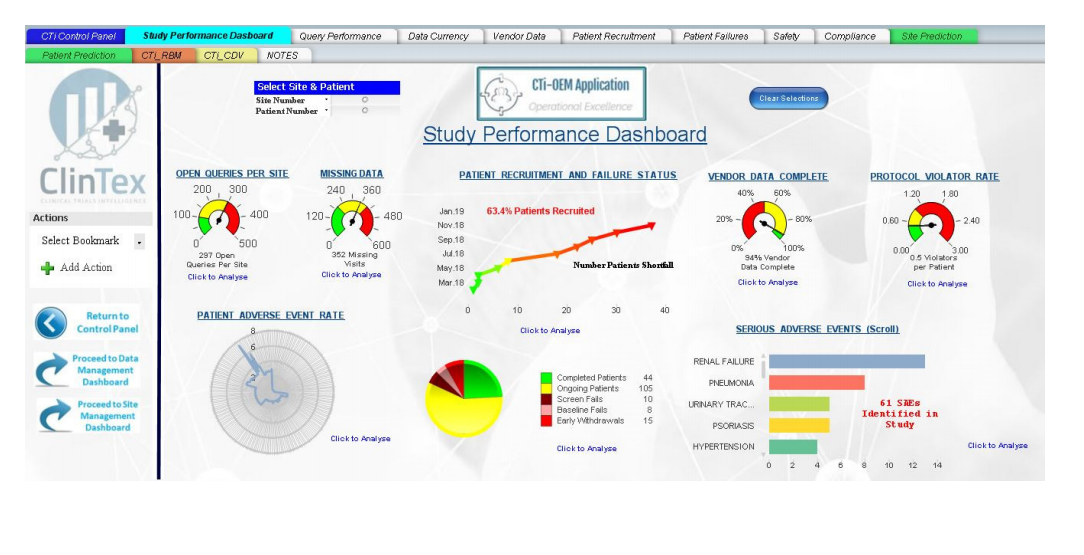
Task: Open the NOTES tab
Action: pos(284,55)
